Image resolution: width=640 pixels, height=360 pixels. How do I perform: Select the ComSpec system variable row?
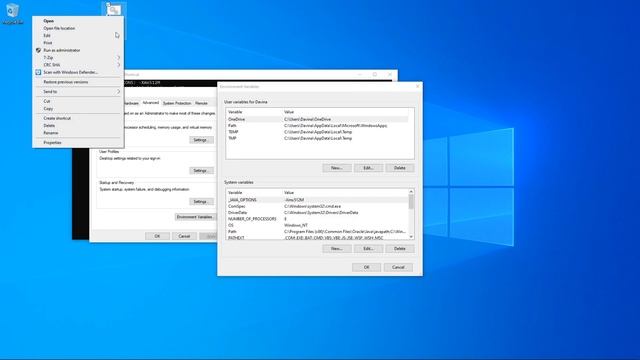point(317,207)
